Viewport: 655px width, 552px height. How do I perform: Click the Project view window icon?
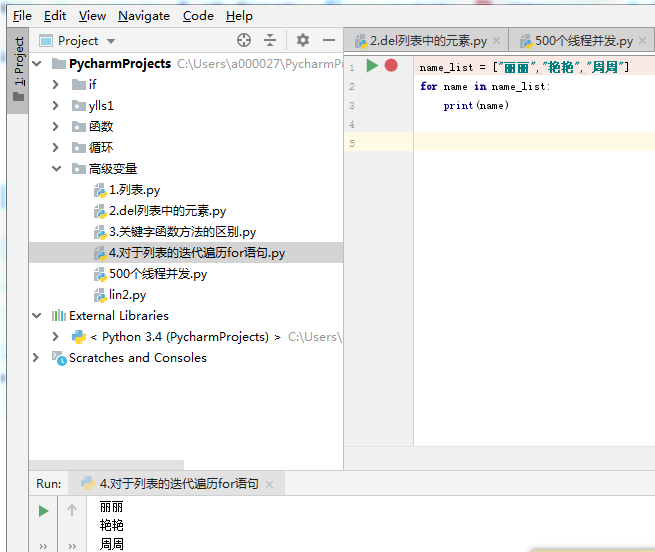tap(46, 41)
